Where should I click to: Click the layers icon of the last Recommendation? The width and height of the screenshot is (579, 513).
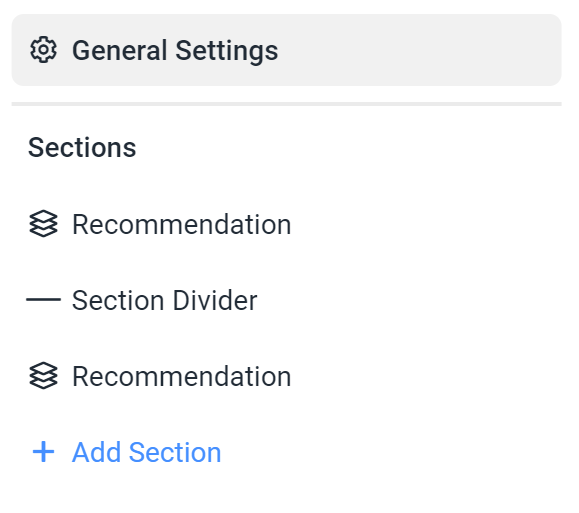[x=43, y=376]
